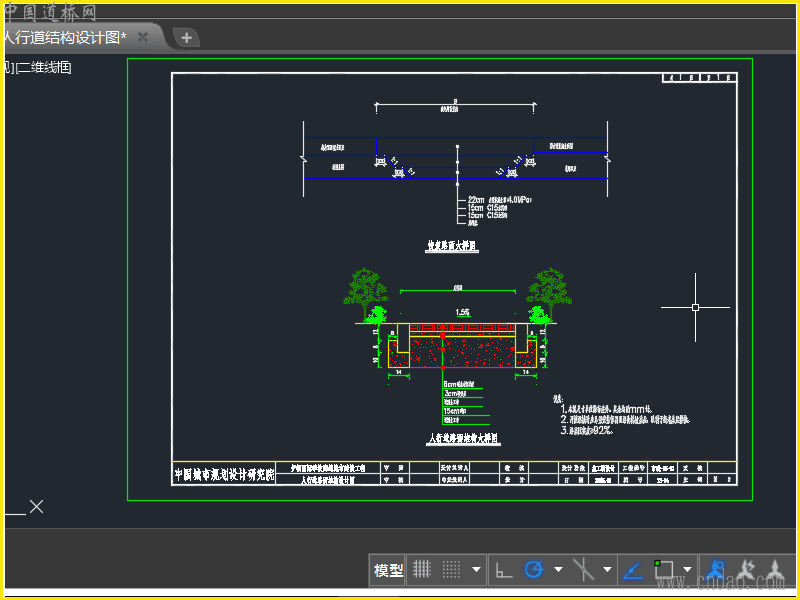Click the object snap tracking icon

633,570
